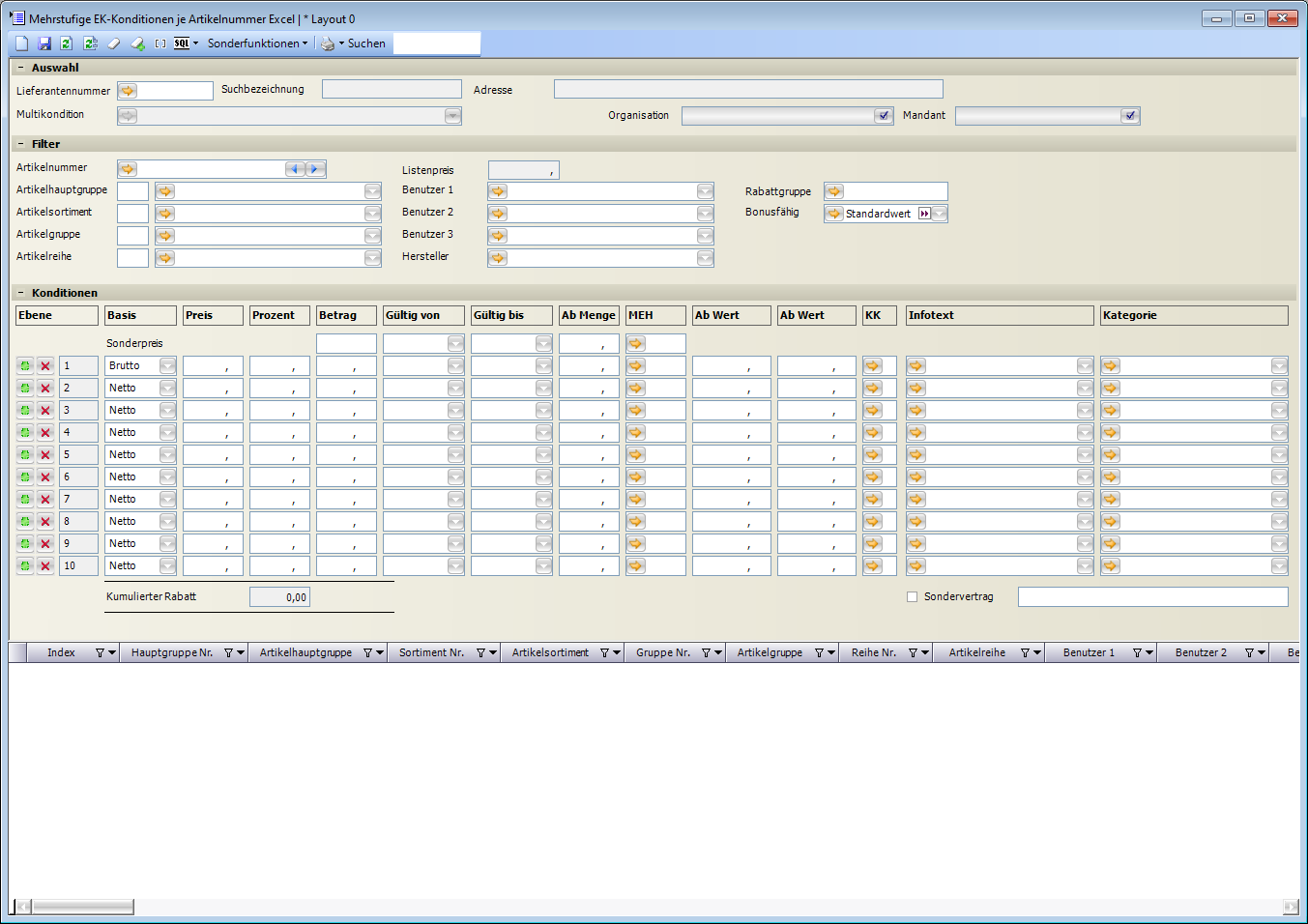The height and width of the screenshot is (924, 1308).
Task: Click the Artikelhauptgruppe column header
Action: 305,653
